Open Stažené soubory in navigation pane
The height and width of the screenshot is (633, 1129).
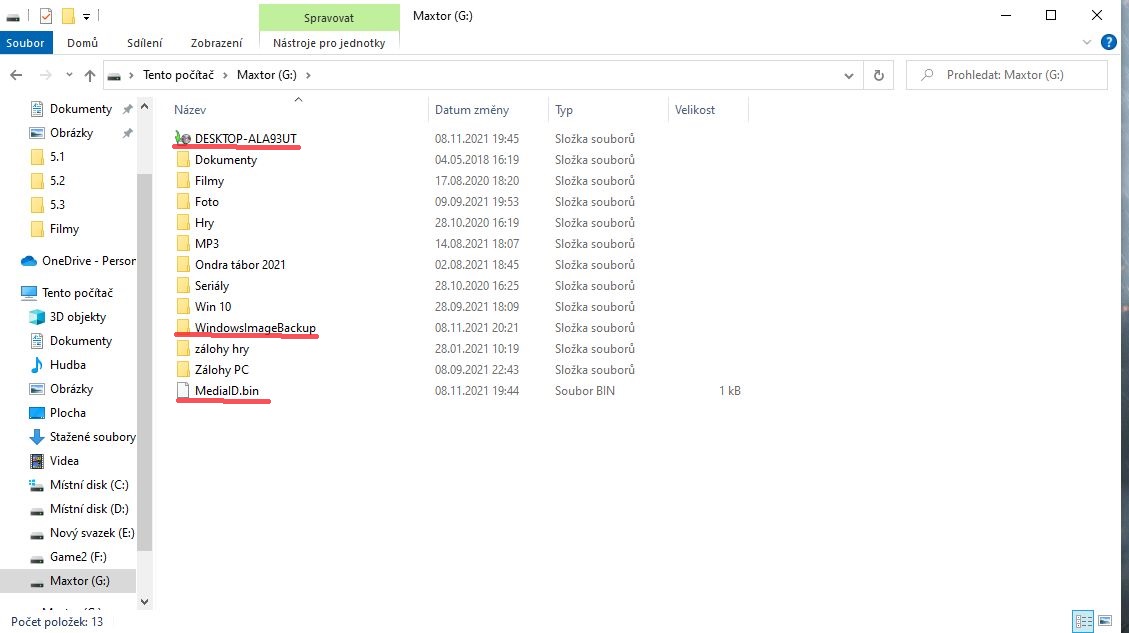tap(92, 436)
